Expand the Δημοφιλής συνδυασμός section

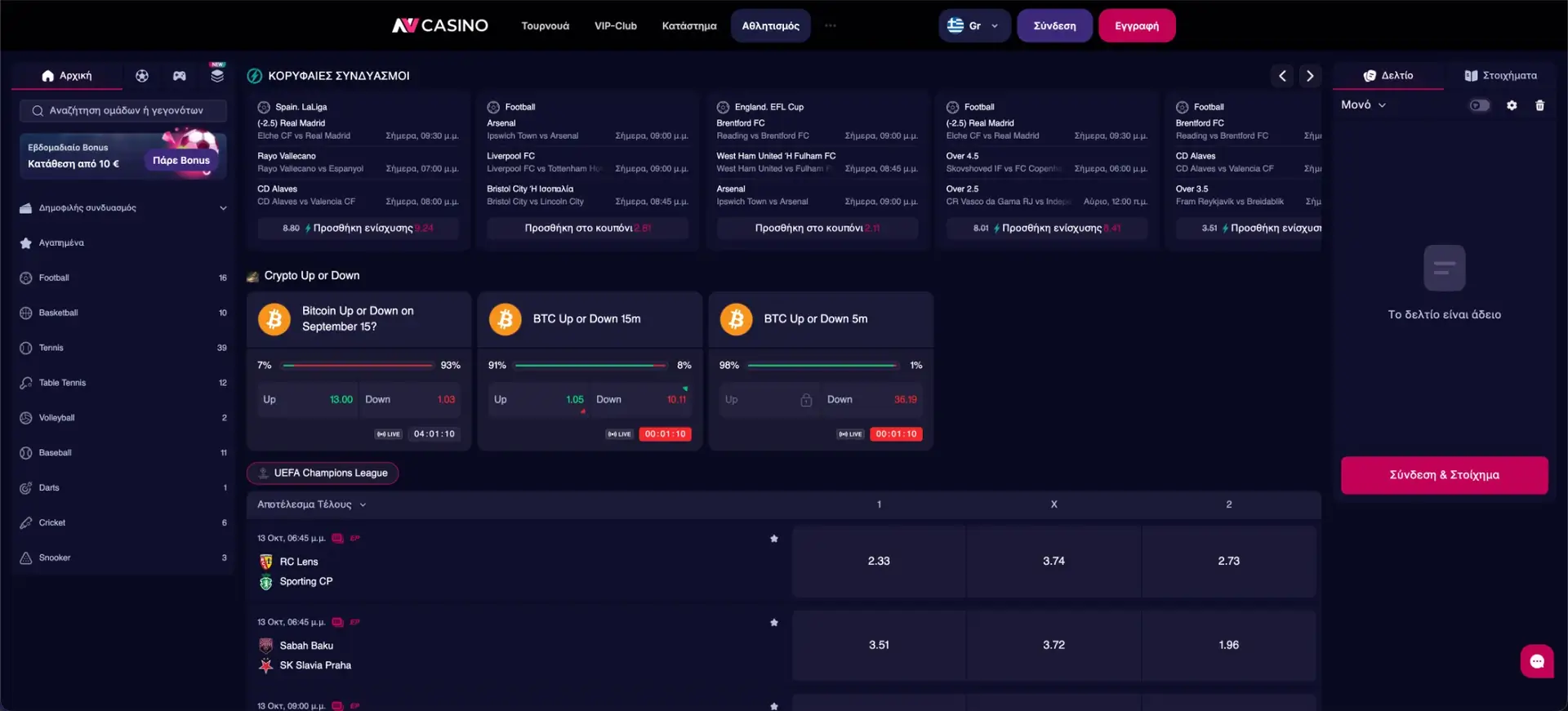click(123, 208)
